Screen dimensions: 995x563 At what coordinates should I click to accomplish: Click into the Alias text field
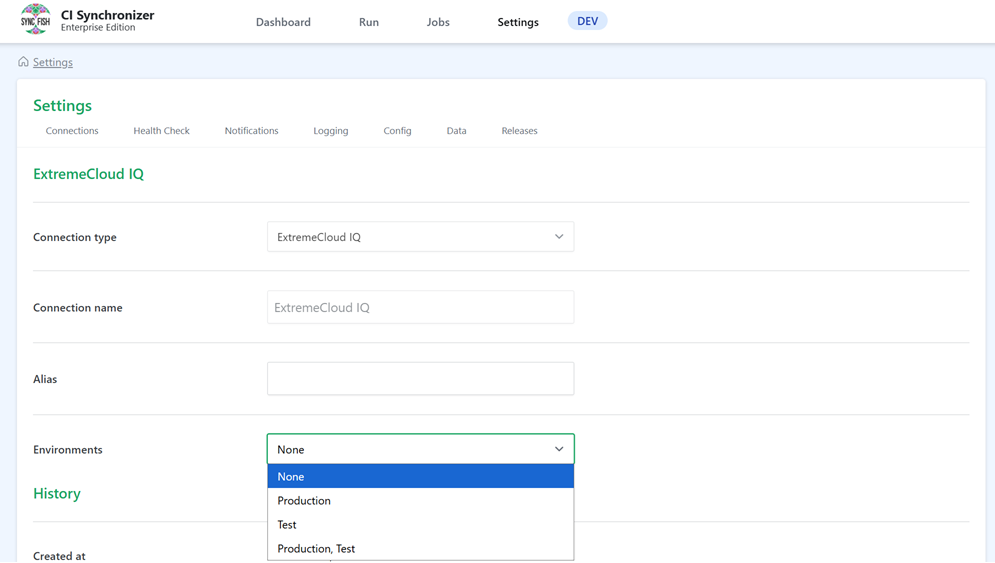click(x=421, y=379)
